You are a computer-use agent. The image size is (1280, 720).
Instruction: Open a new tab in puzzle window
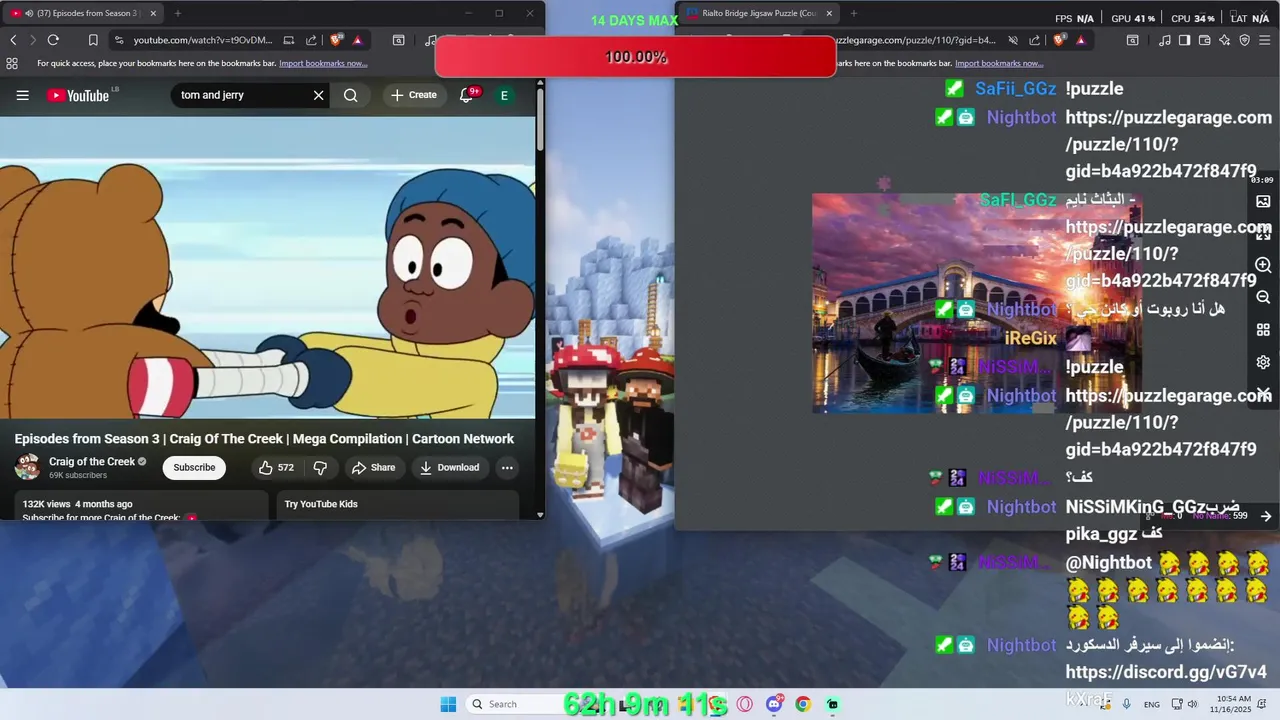(x=853, y=13)
